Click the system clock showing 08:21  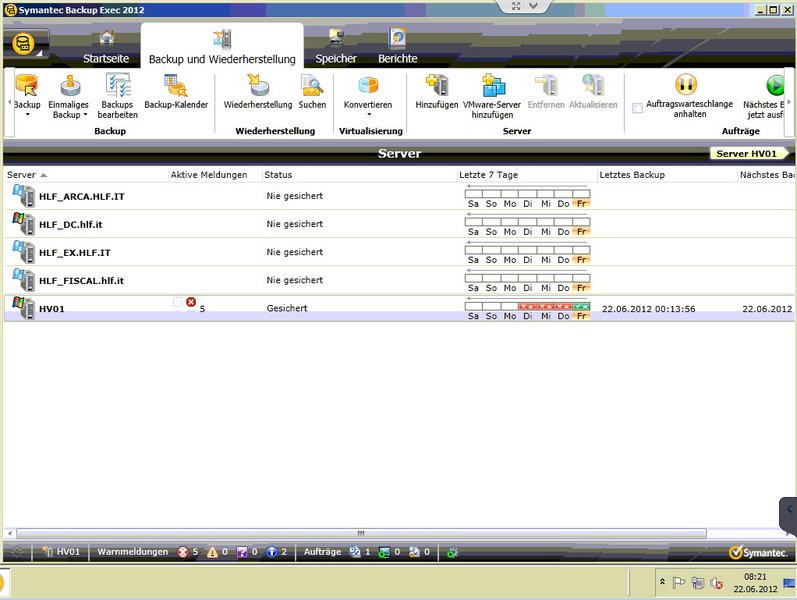tap(755, 583)
